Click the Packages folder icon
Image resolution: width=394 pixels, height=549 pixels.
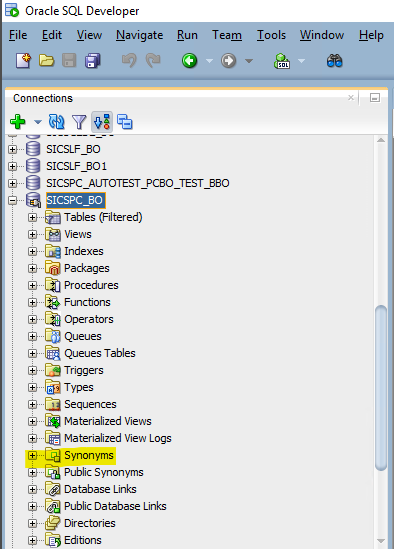pyautogui.click(x=53, y=268)
